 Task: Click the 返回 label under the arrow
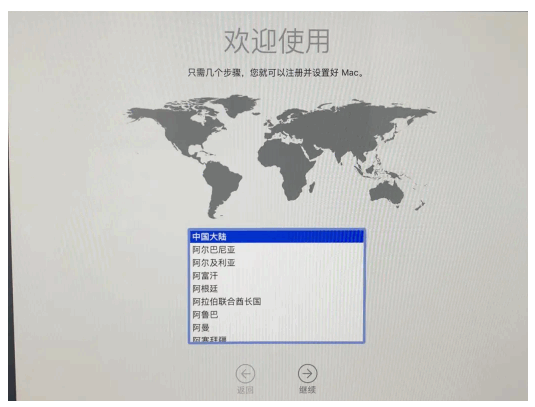[x=245, y=390]
